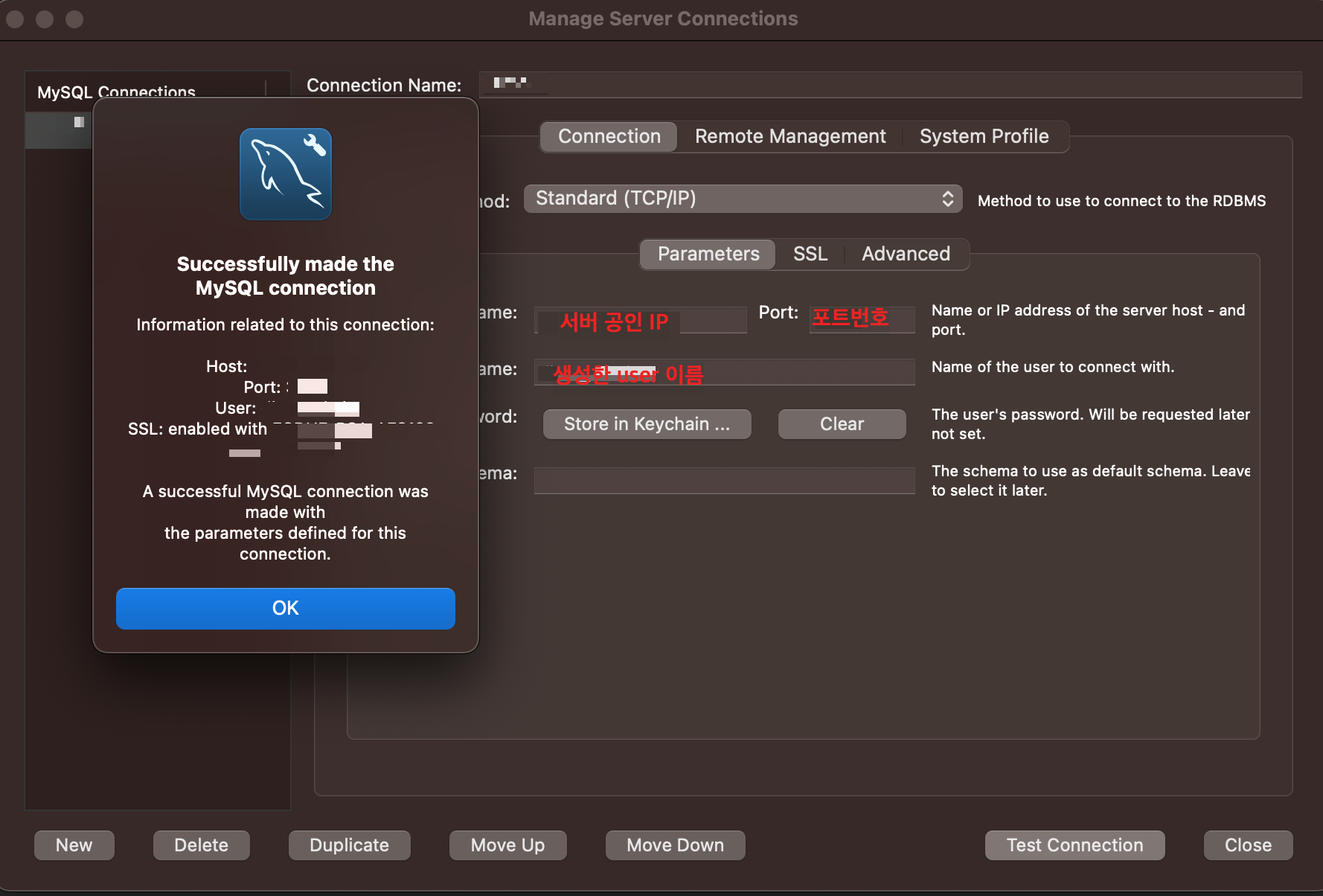Viewport: 1323px width, 896px height.
Task: Select the Parameters sub-tab
Action: [708, 254]
